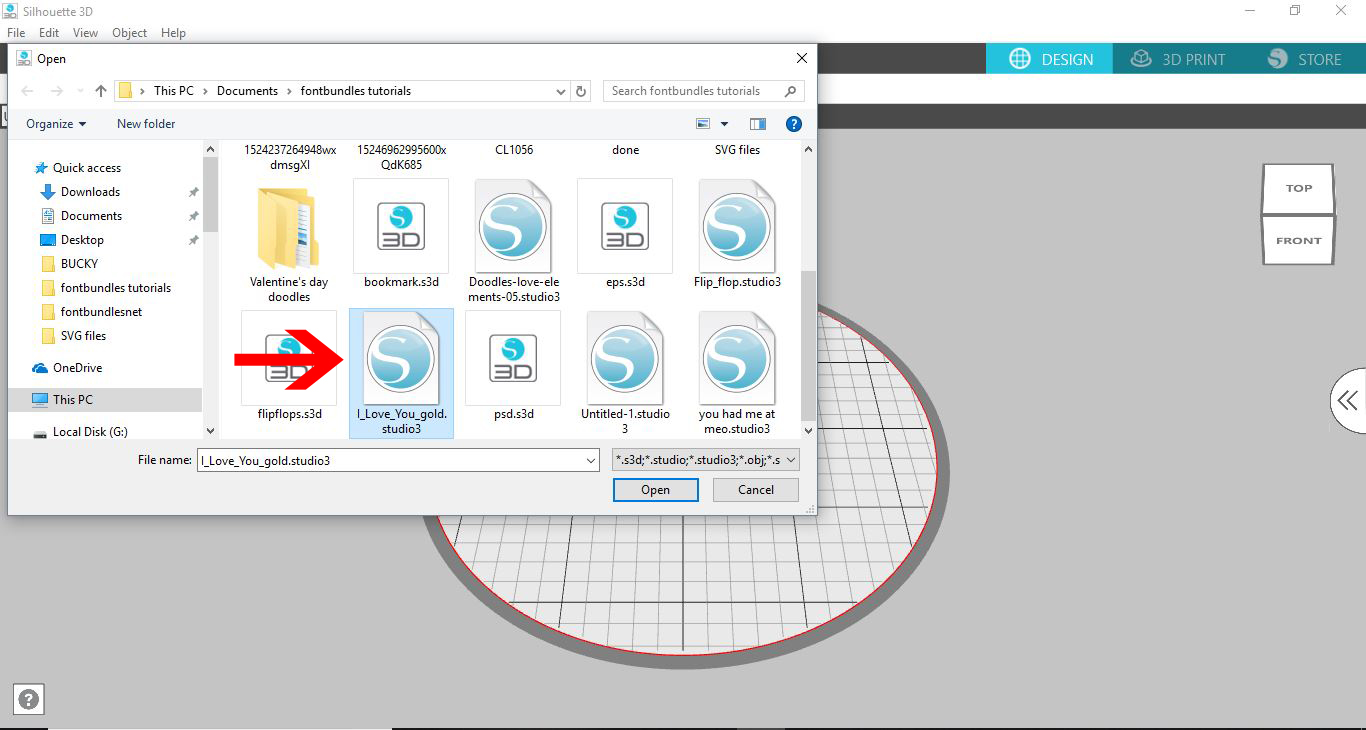Select the Flip_flop.studio3 file icon

(737, 226)
